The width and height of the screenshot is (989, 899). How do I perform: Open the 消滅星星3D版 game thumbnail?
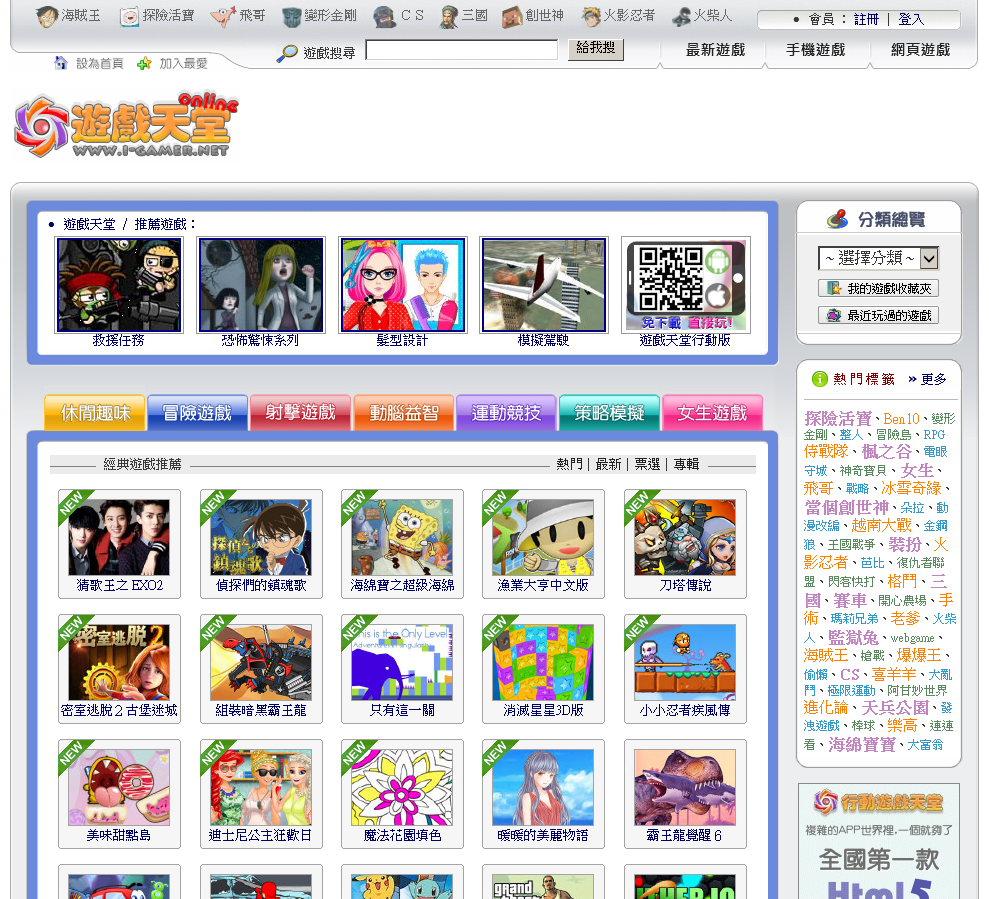click(x=543, y=662)
